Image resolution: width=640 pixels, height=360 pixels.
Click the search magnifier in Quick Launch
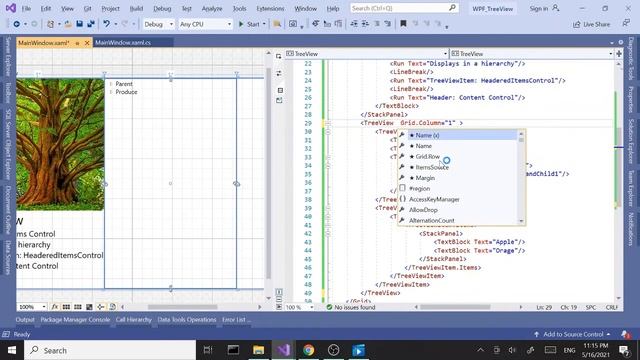click(452, 8)
